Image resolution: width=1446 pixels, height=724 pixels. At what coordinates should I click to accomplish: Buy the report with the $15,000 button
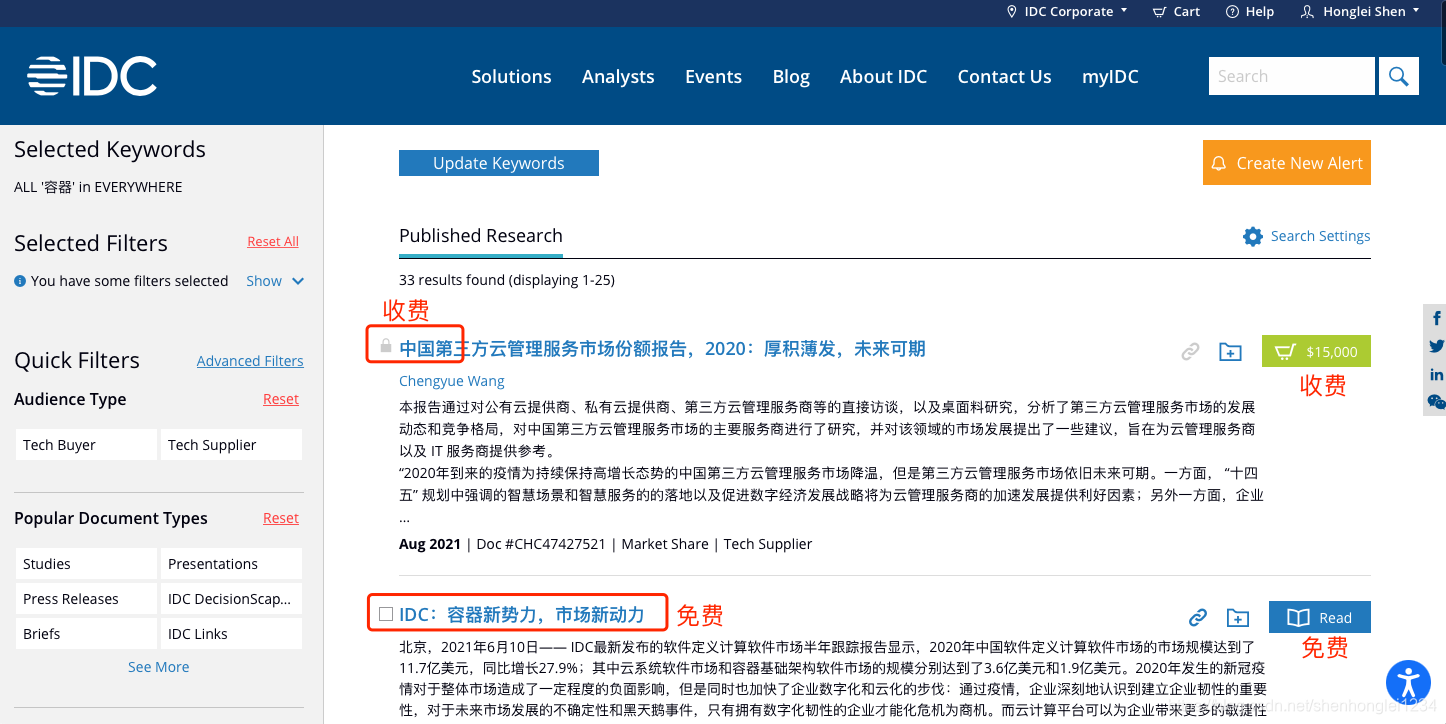[x=1316, y=351]
